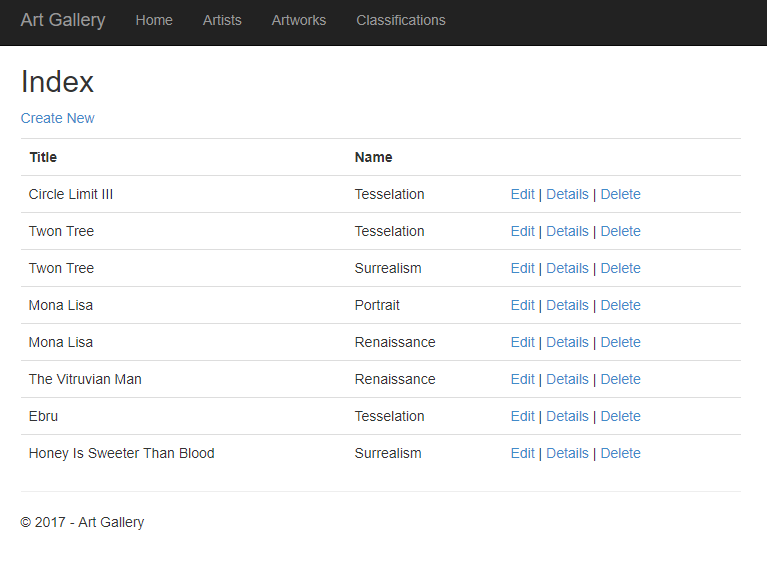This screenshot has height=561, width=767.
Task: Delete Twon Tree Surrealism entry
Action: 620,269
